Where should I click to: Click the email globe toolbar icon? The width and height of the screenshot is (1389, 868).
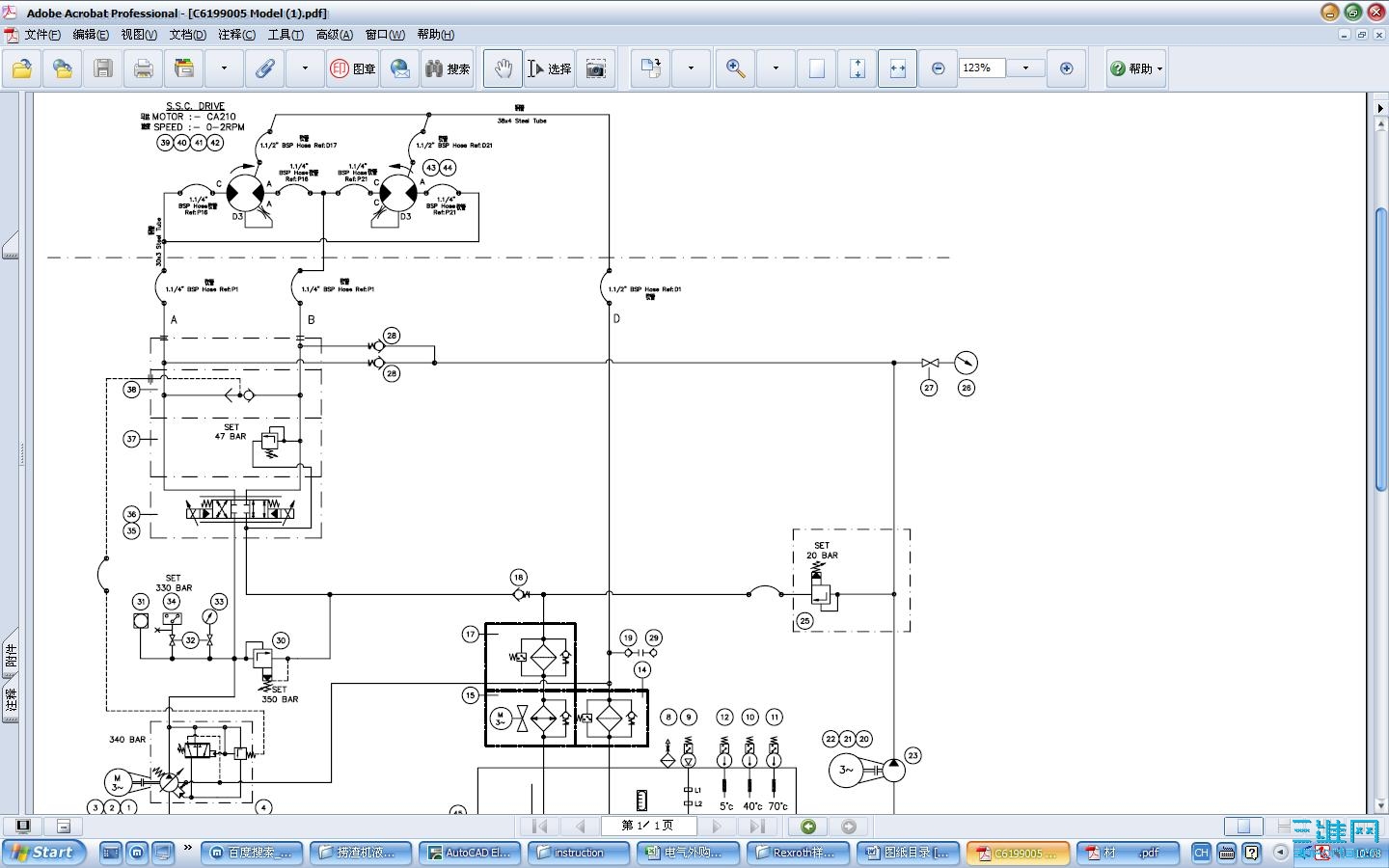pos(400,68)
